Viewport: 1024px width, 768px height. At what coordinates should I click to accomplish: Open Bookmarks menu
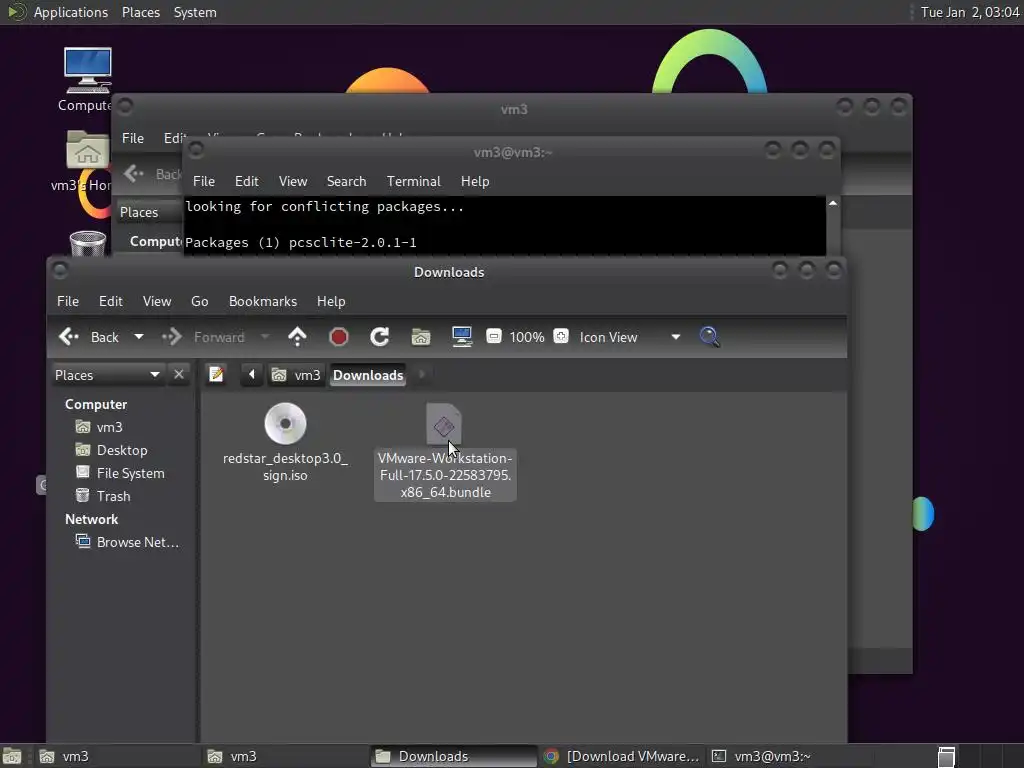(x=263, y=301)
